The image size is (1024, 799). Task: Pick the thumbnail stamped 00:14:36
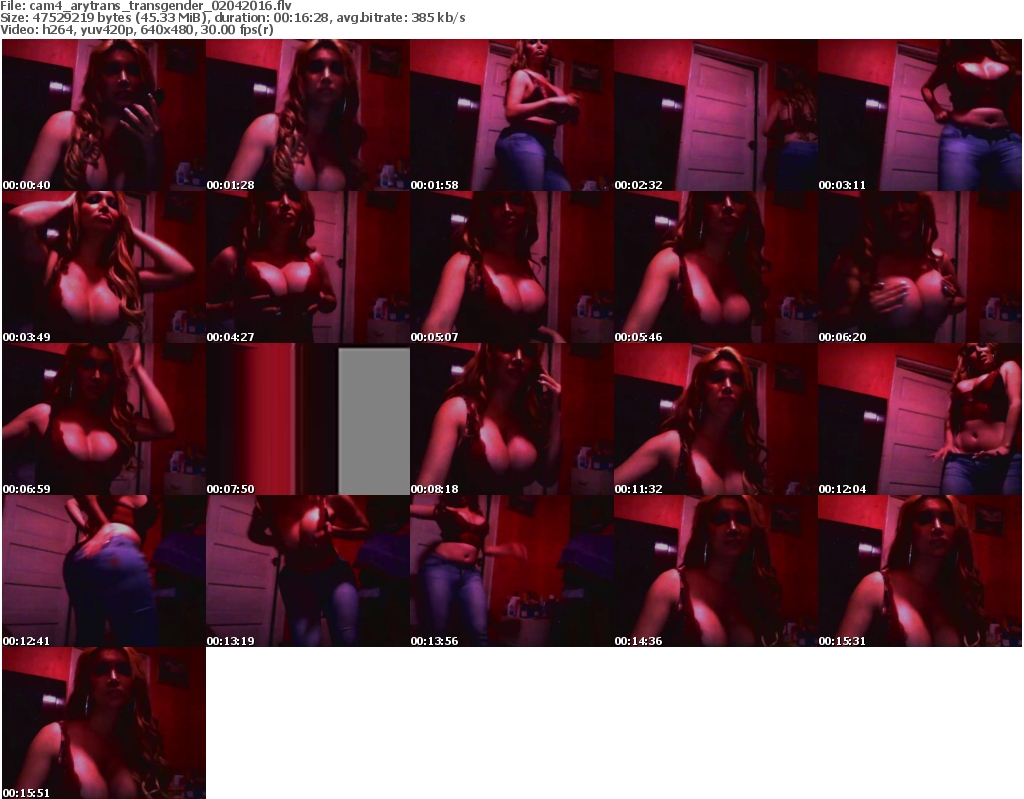(716, 571)
